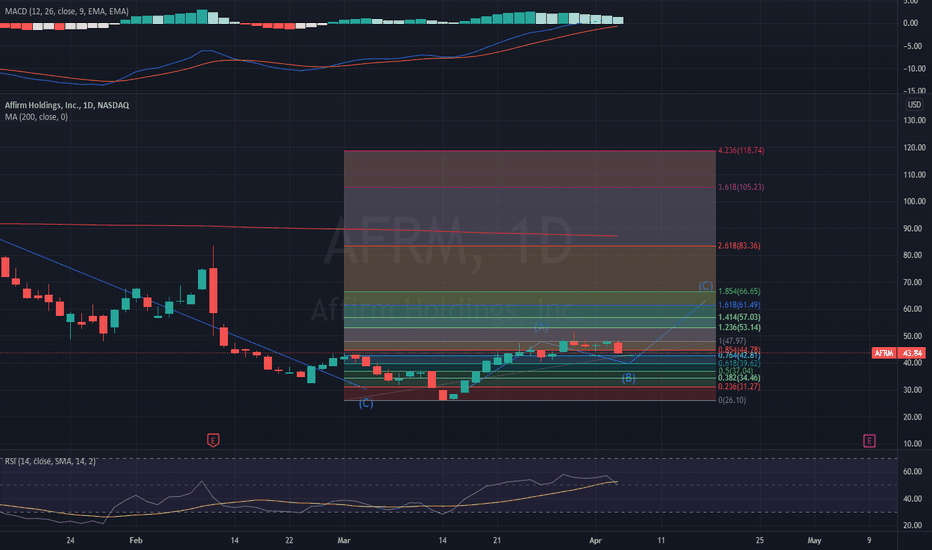Click the 1.854(66.65) Fibonacci level label
The height and width of the screenshot is (550, 932).
[x=739, y=291]
